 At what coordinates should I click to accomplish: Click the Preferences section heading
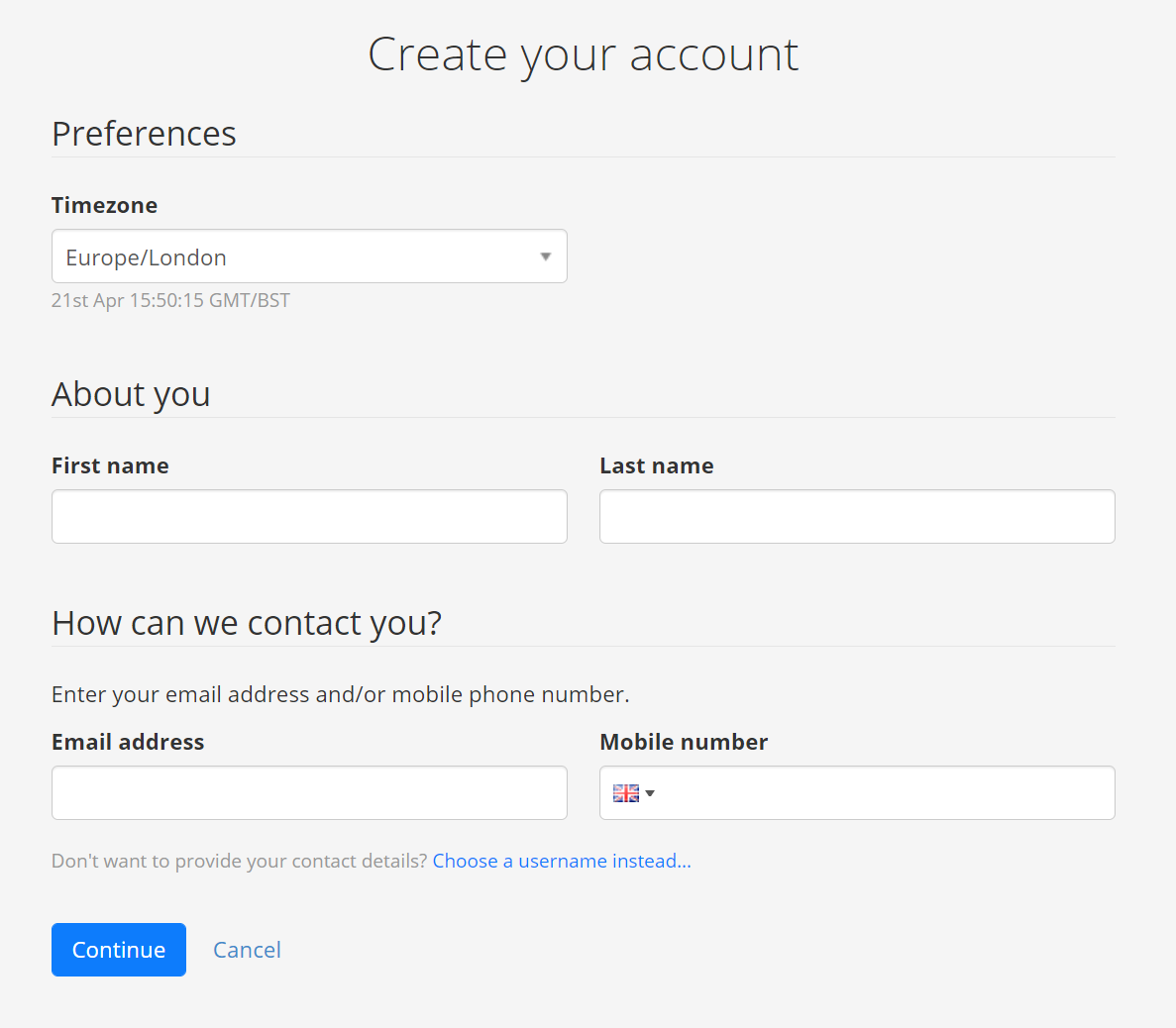[144, 134]
